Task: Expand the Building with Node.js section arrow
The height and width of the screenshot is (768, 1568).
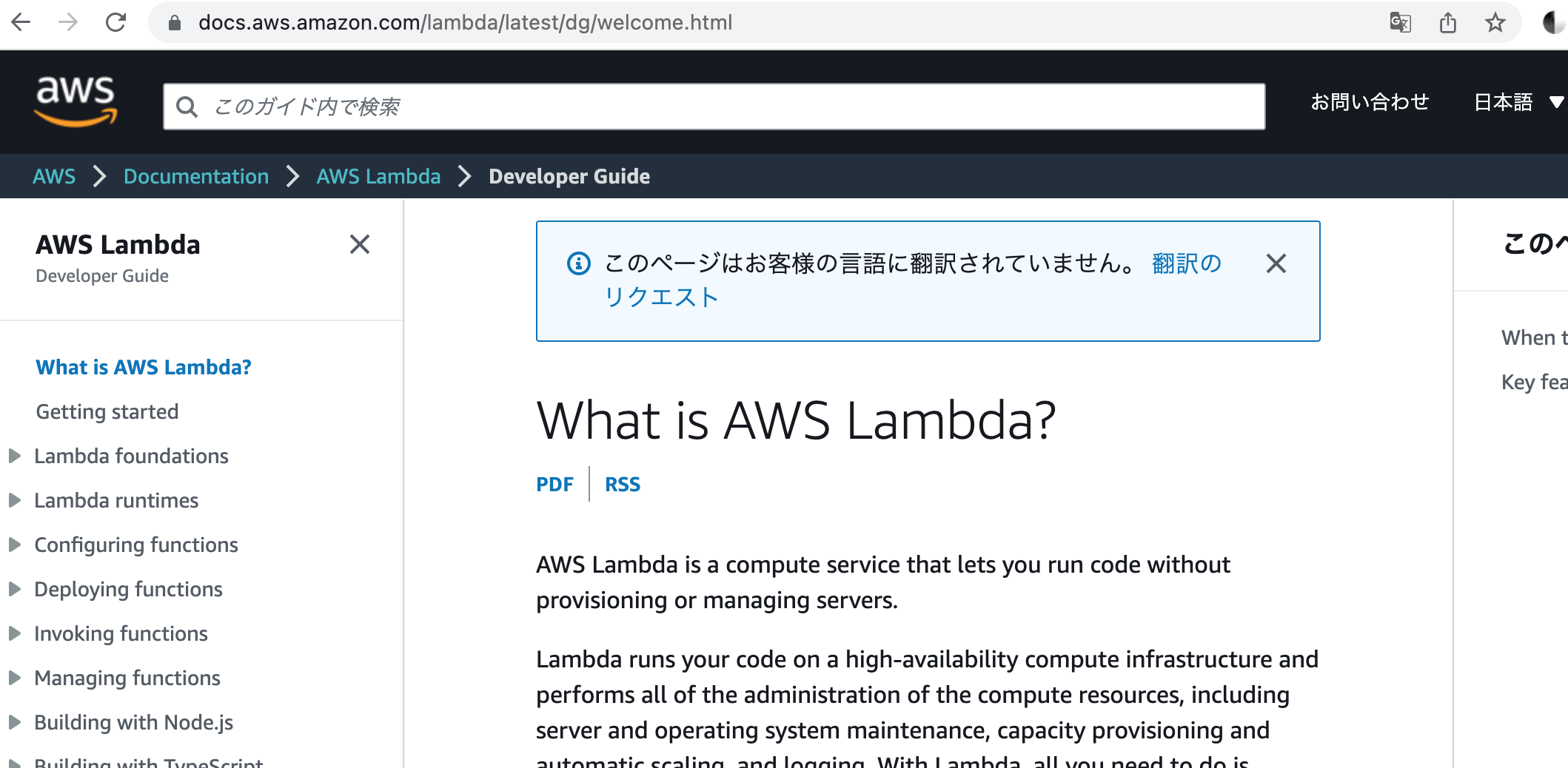Action: tap(14, 722)
